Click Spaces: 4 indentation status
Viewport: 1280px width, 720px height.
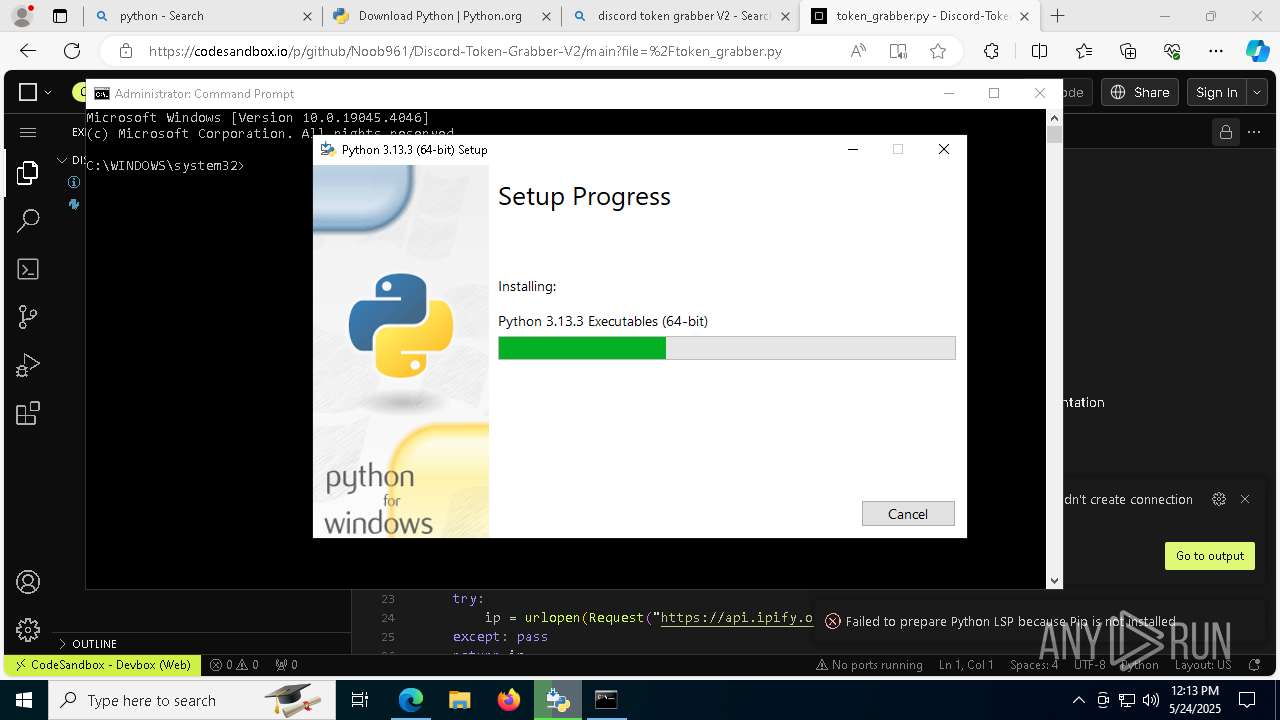(1034, 664)
